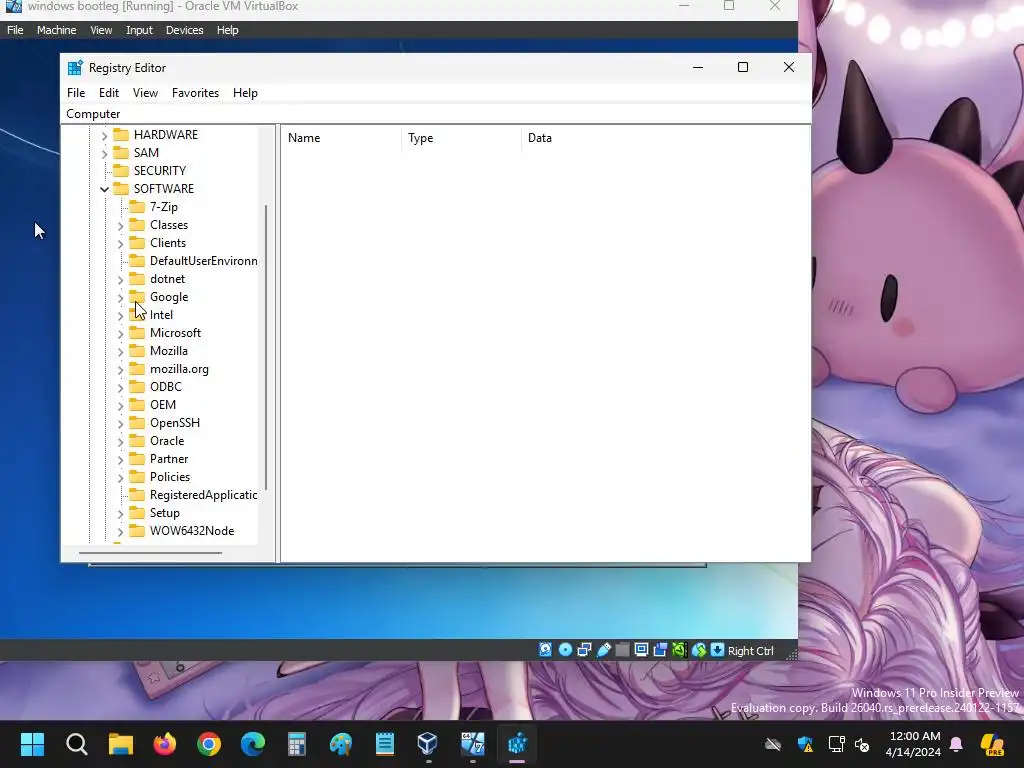Screen dimensions: 1024x768
Task: Open Paint from the taskbar
Action: (x=341, y=744)
